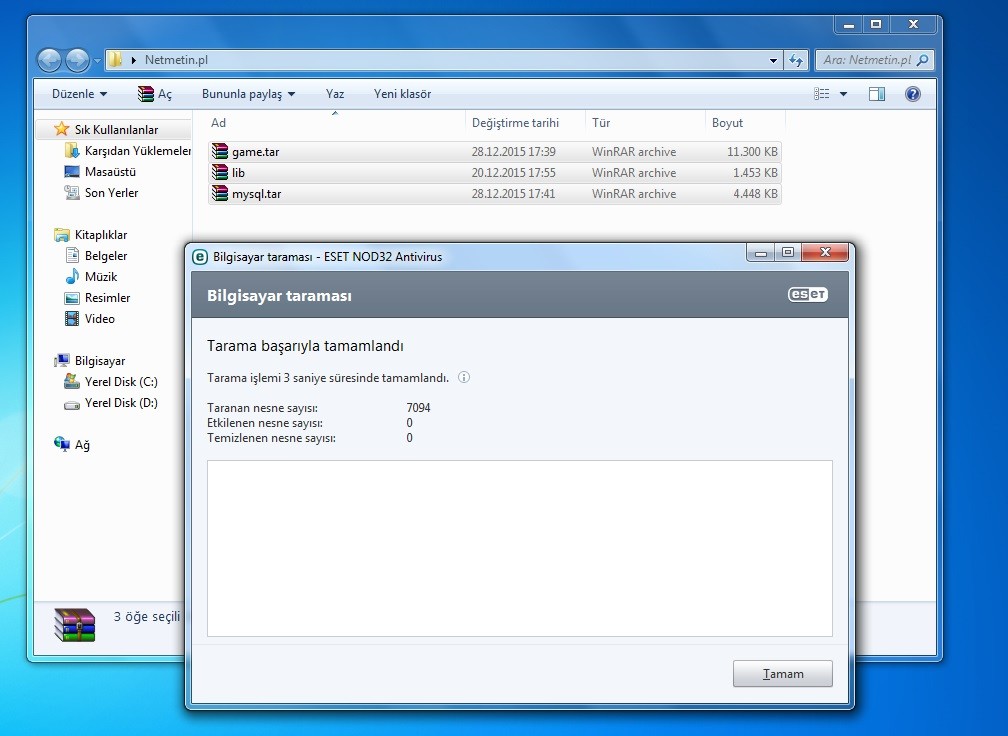
Task: Open the view options dropdown arrow
Action: tap(843, 94)
